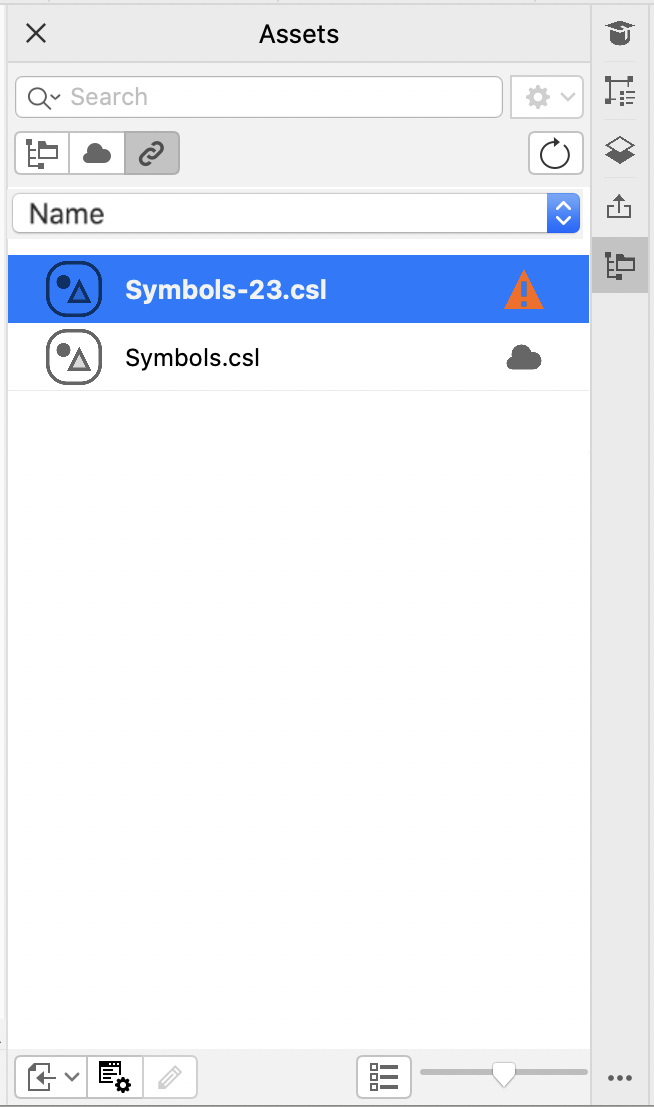The image size is (654, 1107).
Task: Open the Learn docker tab
Action: [x=620, y=35]
